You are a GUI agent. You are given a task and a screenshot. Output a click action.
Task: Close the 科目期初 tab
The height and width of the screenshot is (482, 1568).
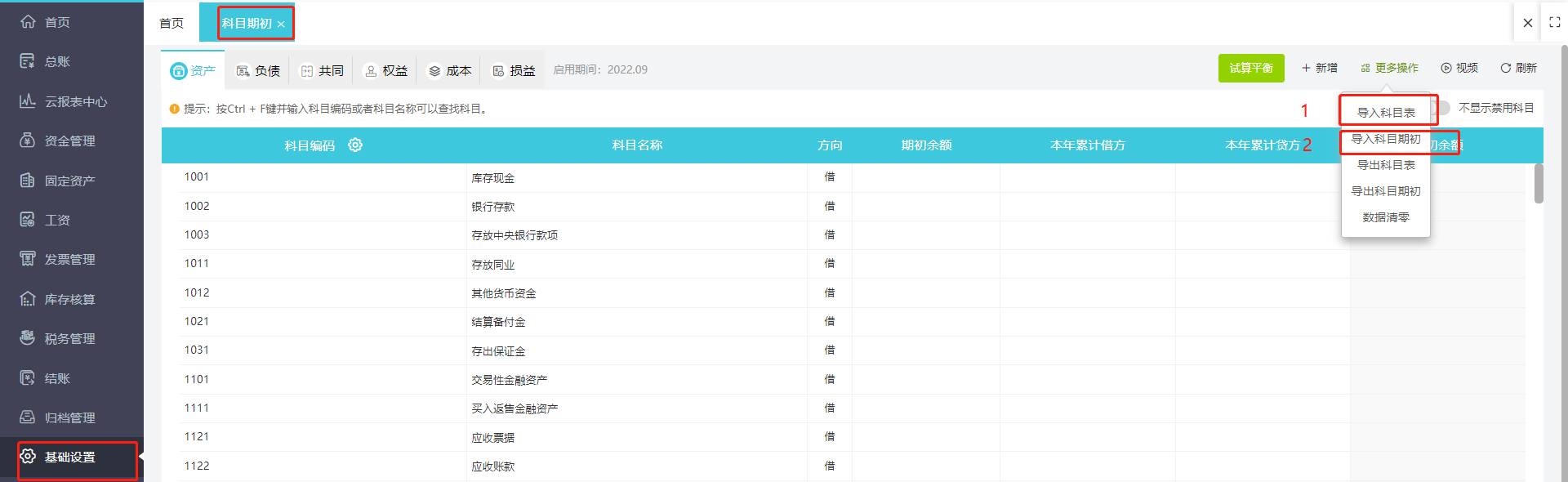click(x=281, y=25)
